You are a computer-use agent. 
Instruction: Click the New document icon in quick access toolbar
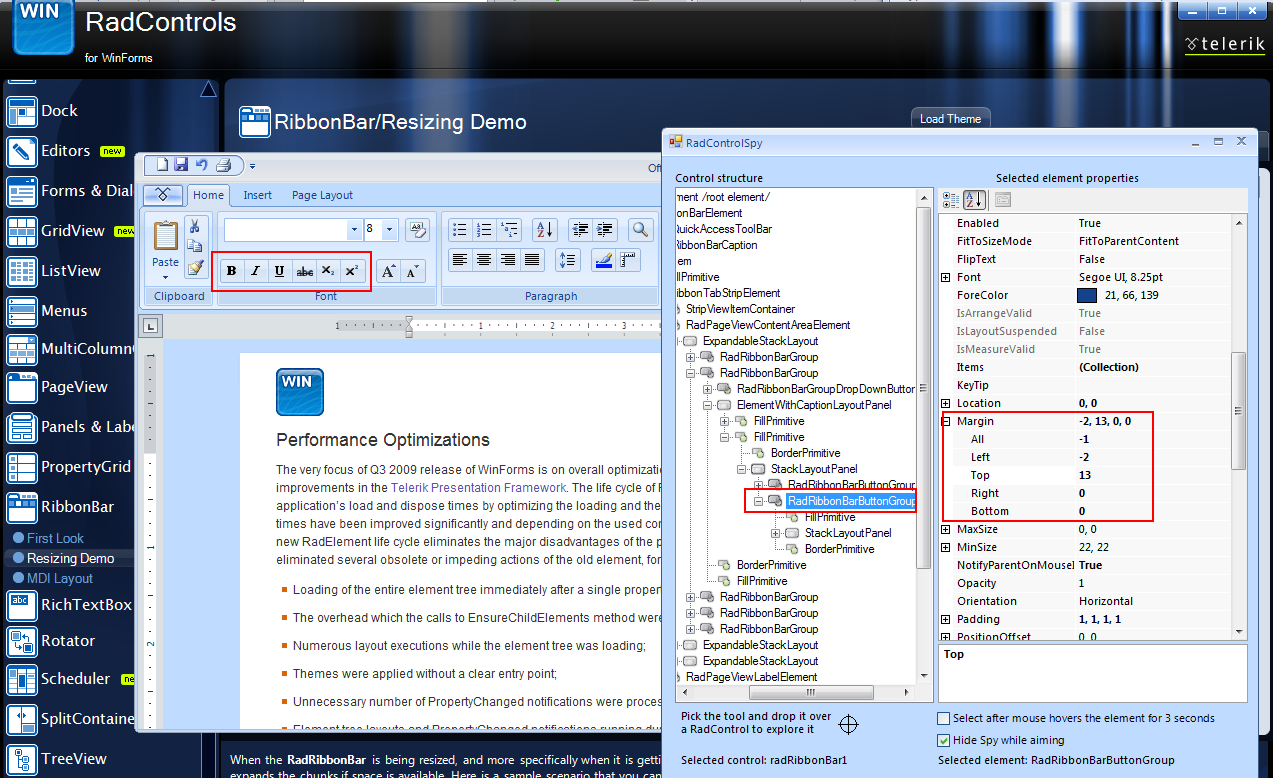(162, 165)
